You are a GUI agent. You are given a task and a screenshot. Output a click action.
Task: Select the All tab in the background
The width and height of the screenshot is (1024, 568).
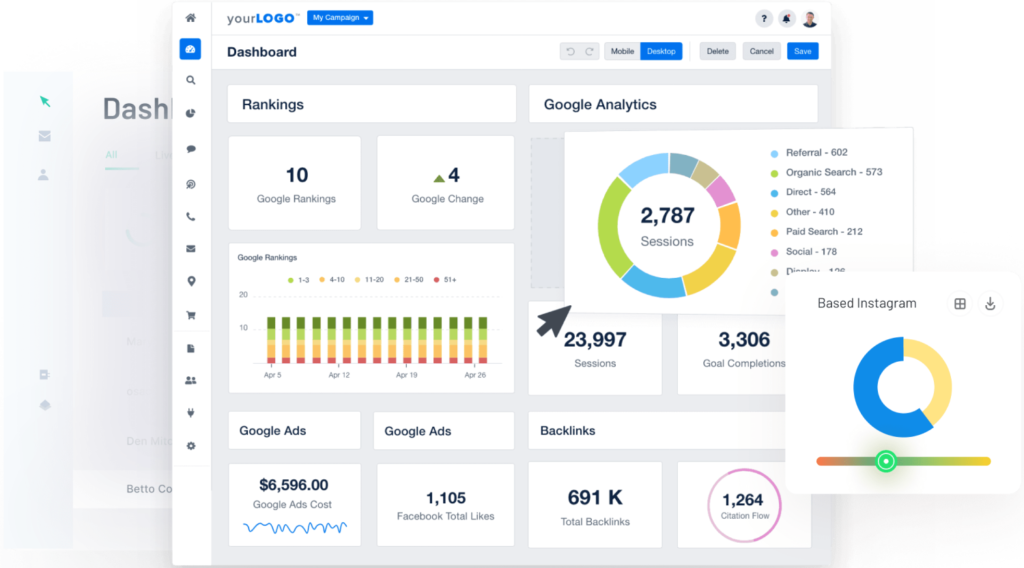click(x=112, y=155)
